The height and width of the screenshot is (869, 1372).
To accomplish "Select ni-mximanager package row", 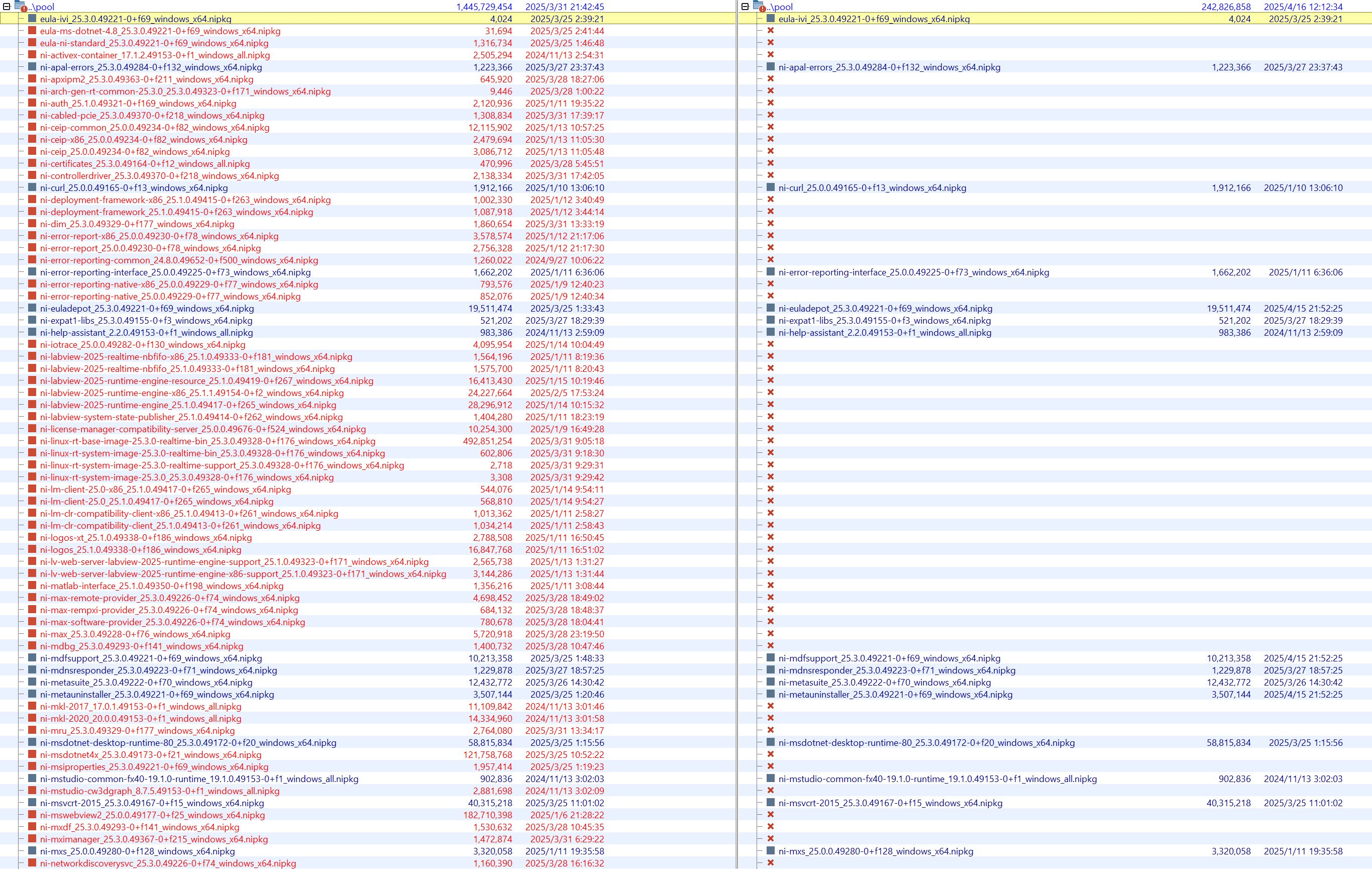I will pyautogui.click(x=154, y=839).
